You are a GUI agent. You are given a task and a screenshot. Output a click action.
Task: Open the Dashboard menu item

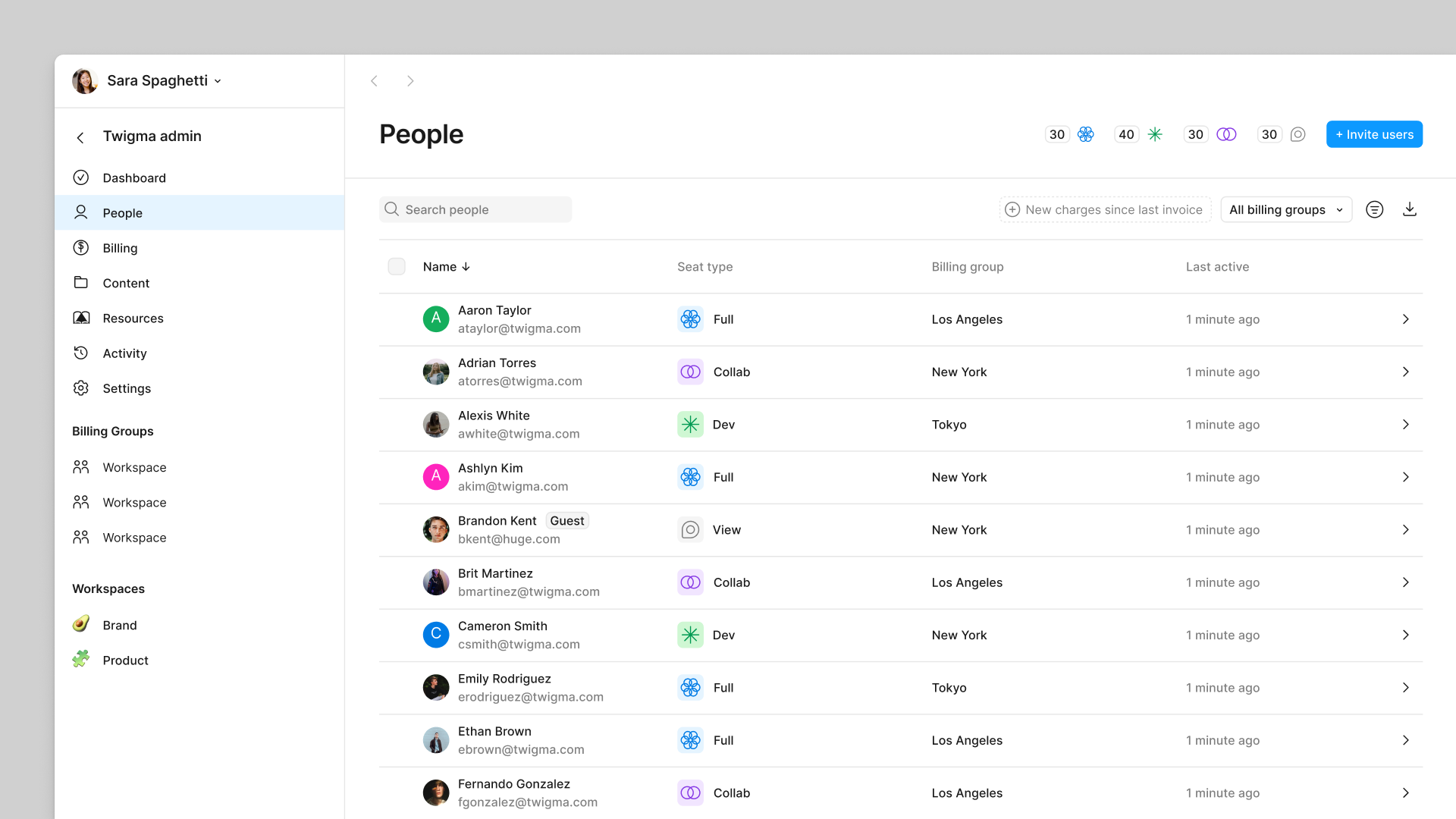coord(133,178)
